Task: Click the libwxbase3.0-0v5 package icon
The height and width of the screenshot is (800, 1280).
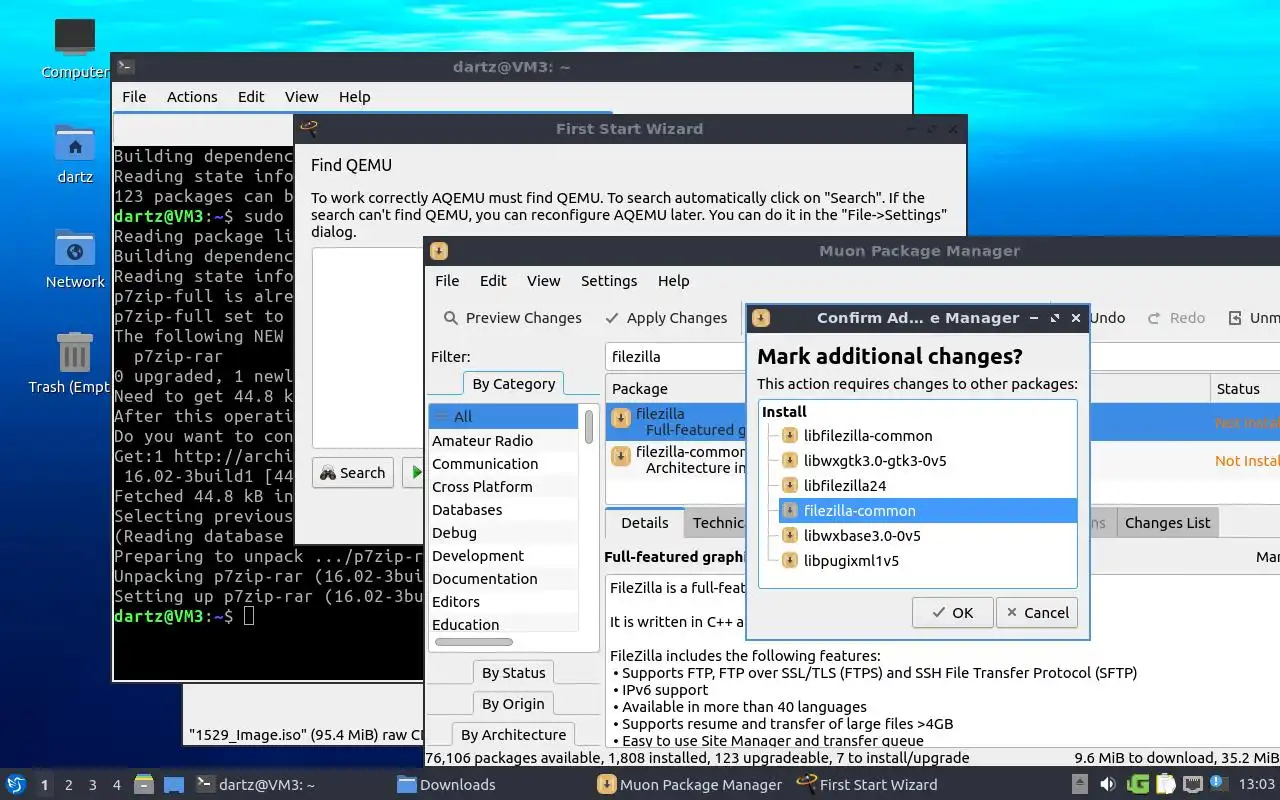Action: coord(790,536)
